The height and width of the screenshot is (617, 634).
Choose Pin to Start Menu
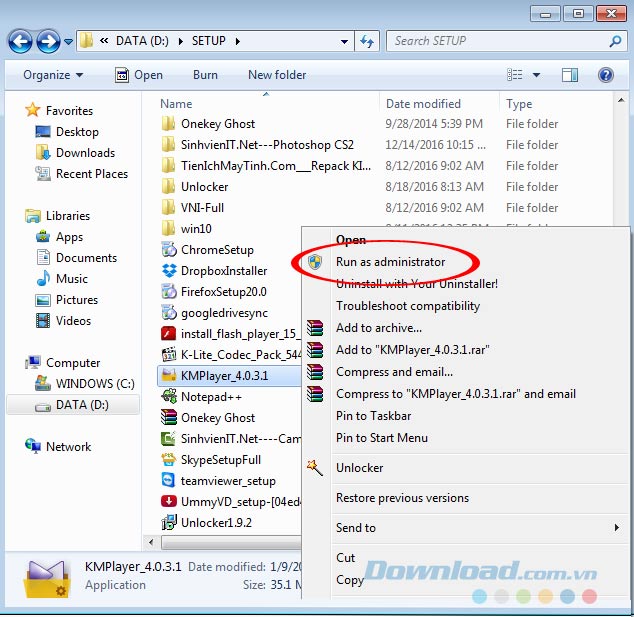pos(382,438)
